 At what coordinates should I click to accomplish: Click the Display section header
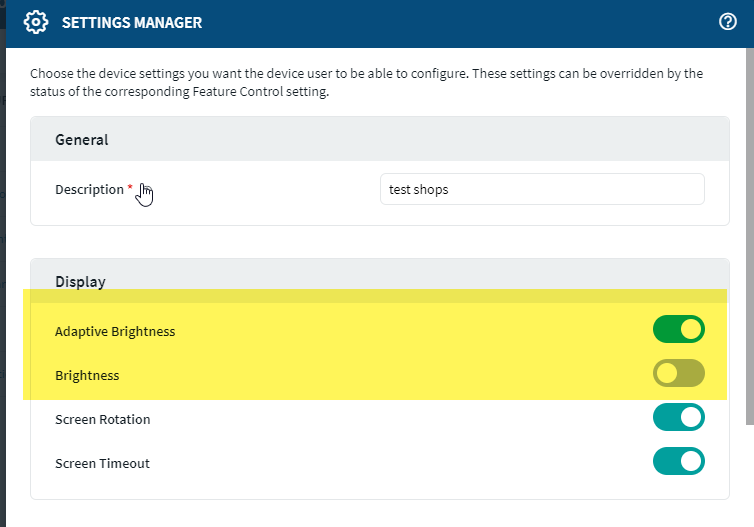click(x=80, y=282)
